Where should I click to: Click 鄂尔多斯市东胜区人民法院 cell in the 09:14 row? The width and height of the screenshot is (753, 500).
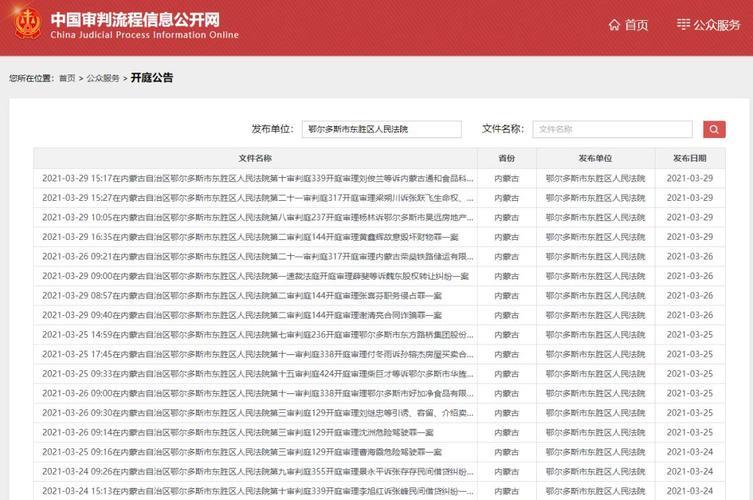595,432
